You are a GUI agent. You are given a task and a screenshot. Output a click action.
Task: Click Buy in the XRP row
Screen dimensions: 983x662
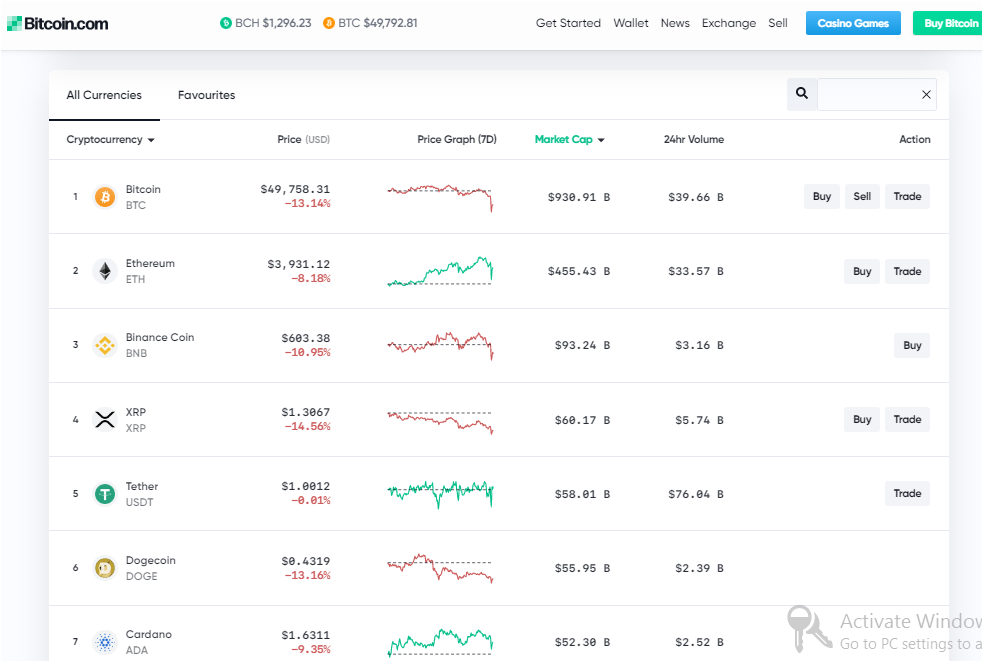click(862, 419)
